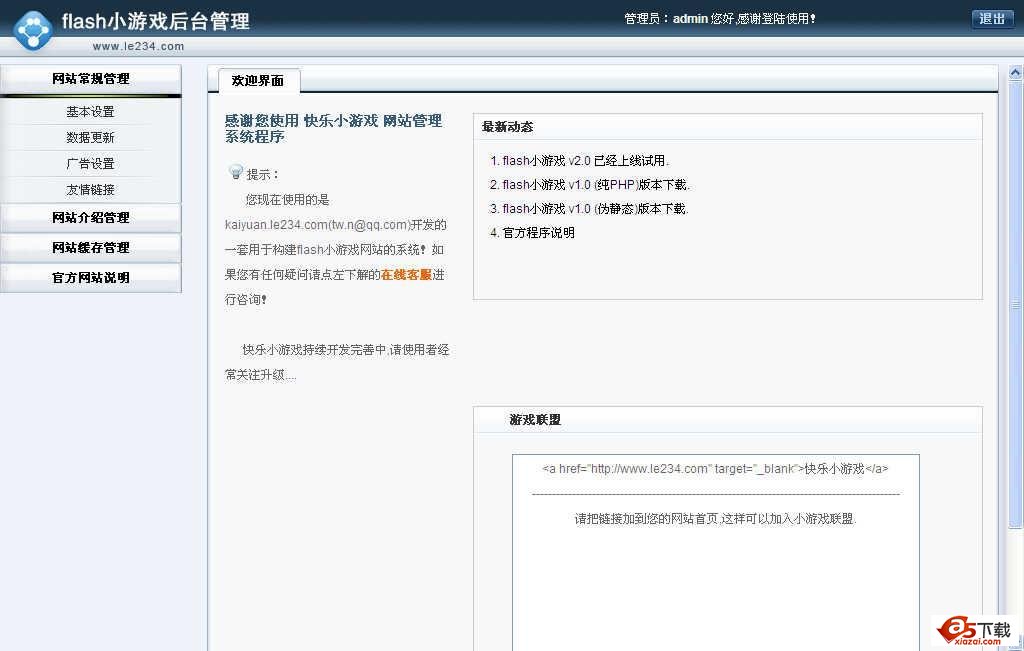Click the blue flash game logo icon
The width and height of the screenshot is (1024, 651).
click(33, 30)
